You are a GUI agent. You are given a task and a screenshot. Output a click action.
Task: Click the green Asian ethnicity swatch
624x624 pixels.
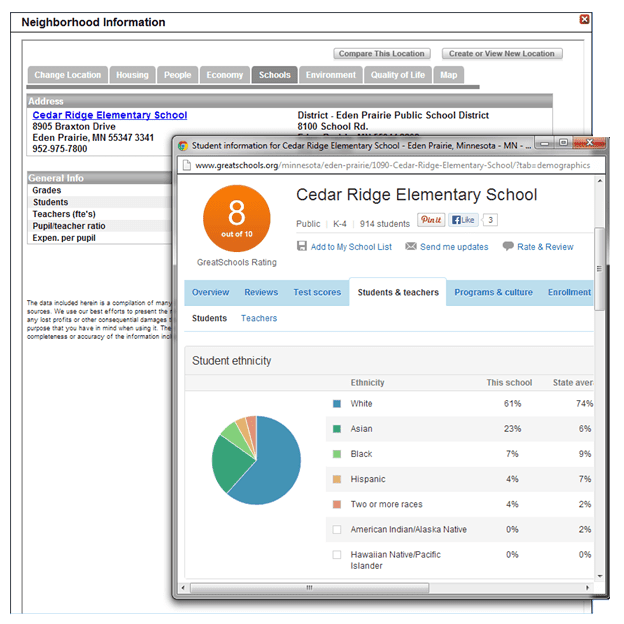(337, 429)
